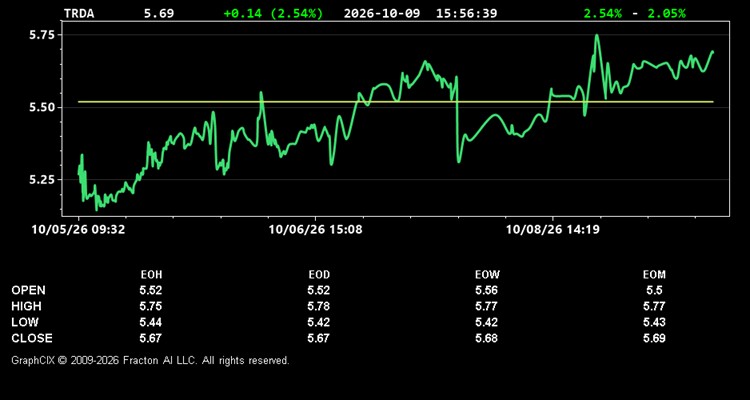The width and height of the screenshot is (750, 400).
Task: Select the EOM close value 5.69
Action: tap(654, 338)
